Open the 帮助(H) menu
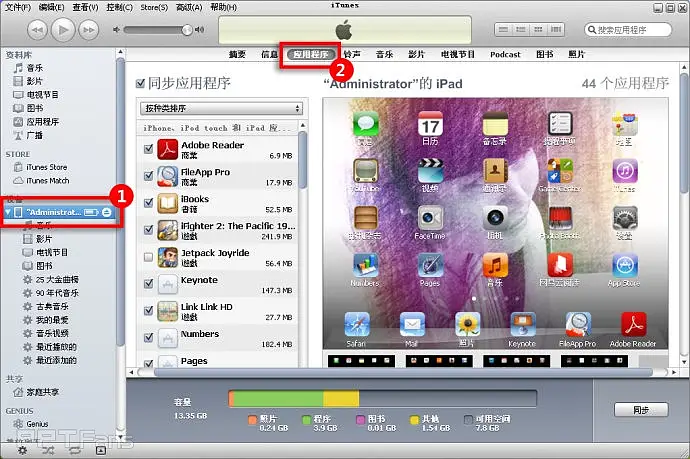Viewport: 690px width, 459px height. tap(223, 7)
